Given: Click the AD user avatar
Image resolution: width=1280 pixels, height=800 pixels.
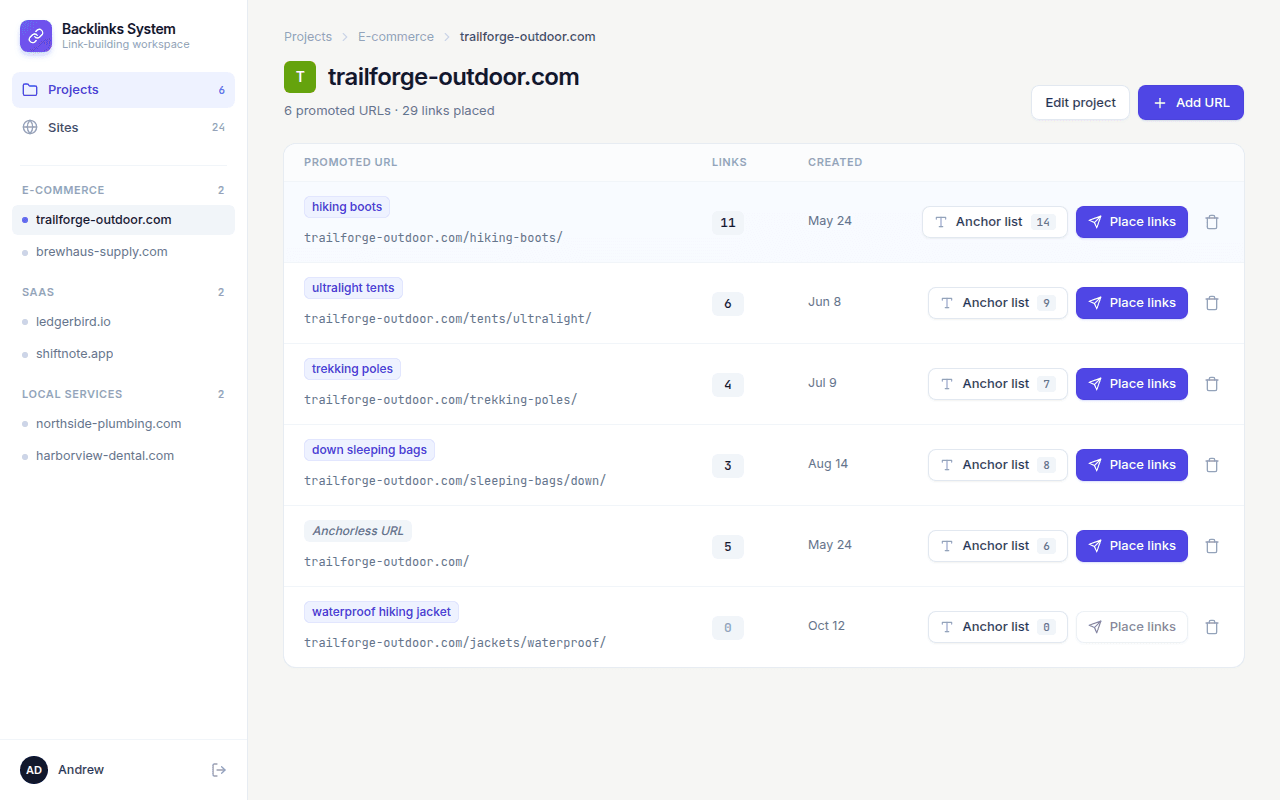Looking at the screenshot, I should click(x=34, y=770).
